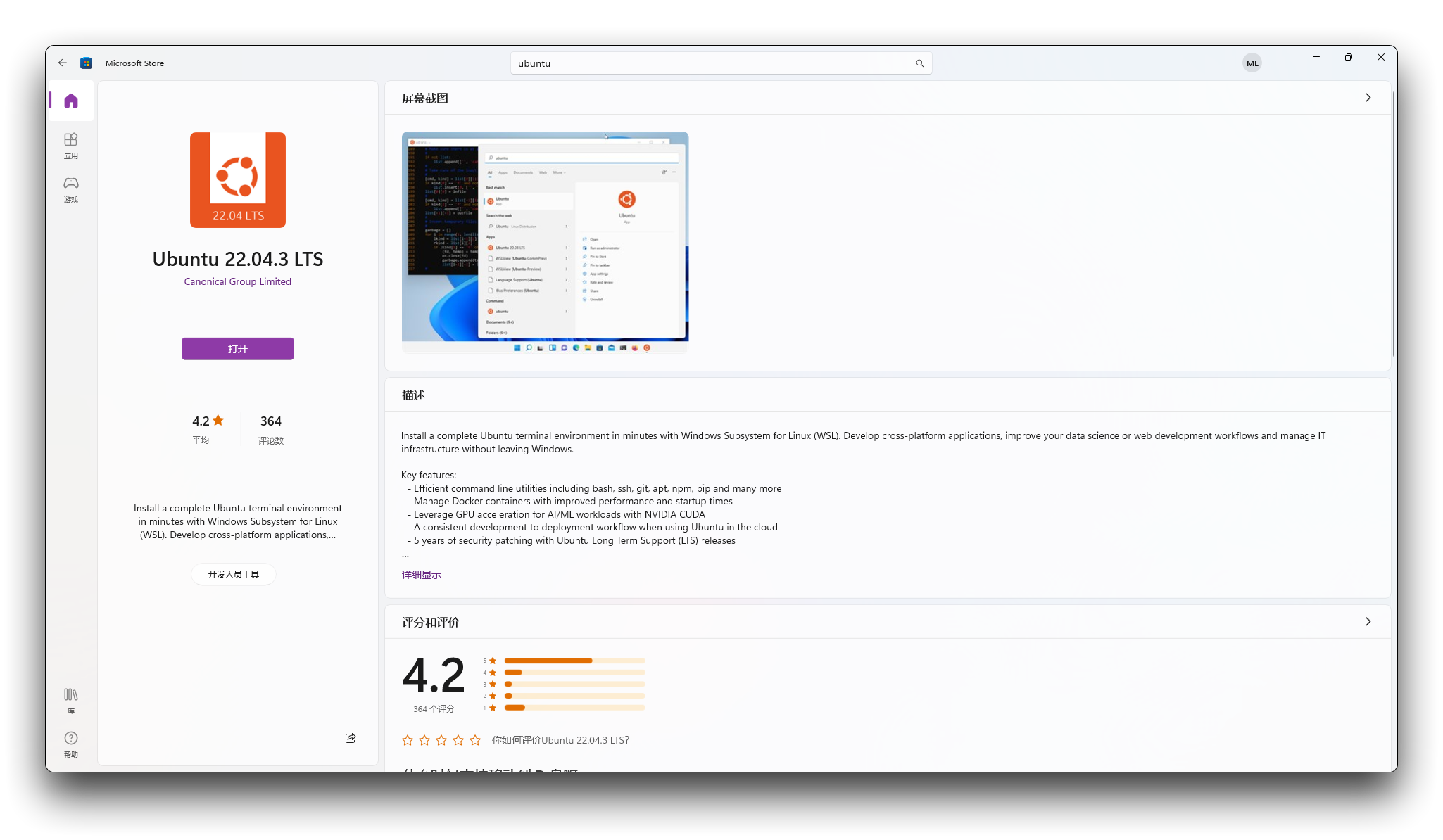Click the 4-star rating bar
Screen dimensions: 1443x840
coord(574,673)
